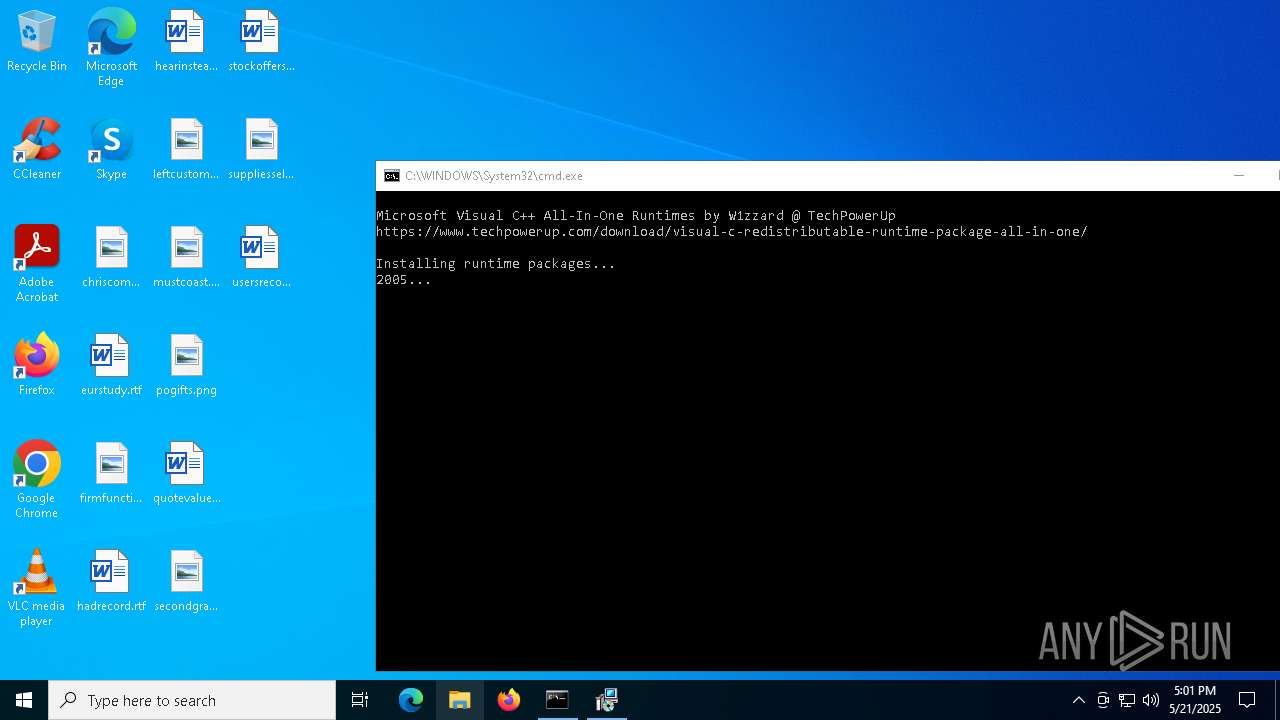
Task: Select the usersreco Word document icon
Action: pyautogui.click(x=261, y=258)
